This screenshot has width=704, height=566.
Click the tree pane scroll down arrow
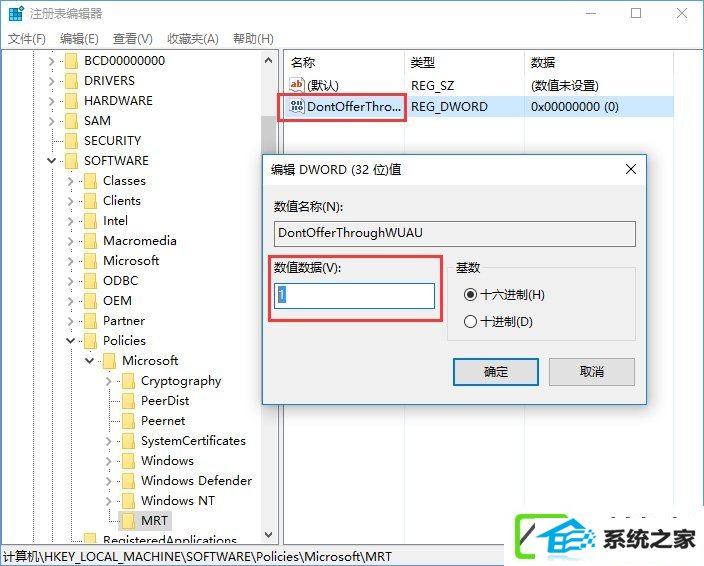tap(268, 535)
